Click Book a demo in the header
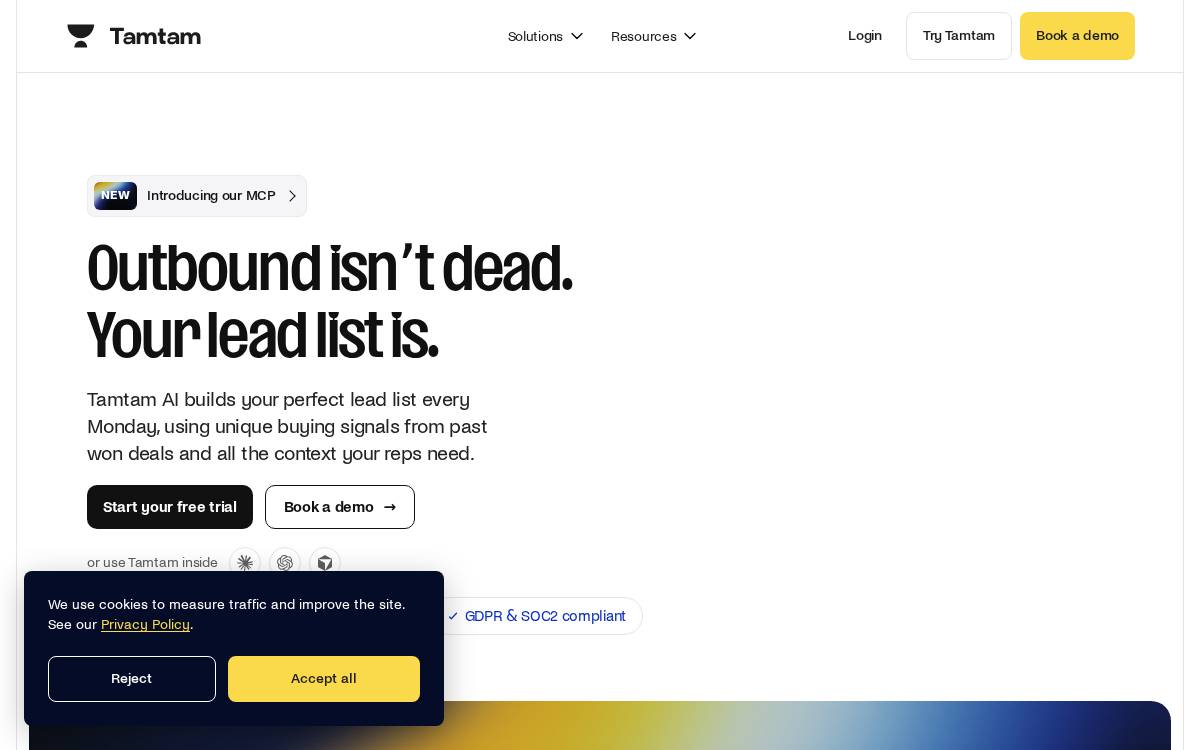Viewport: 1200px width, 750px height. (1077, 36)
